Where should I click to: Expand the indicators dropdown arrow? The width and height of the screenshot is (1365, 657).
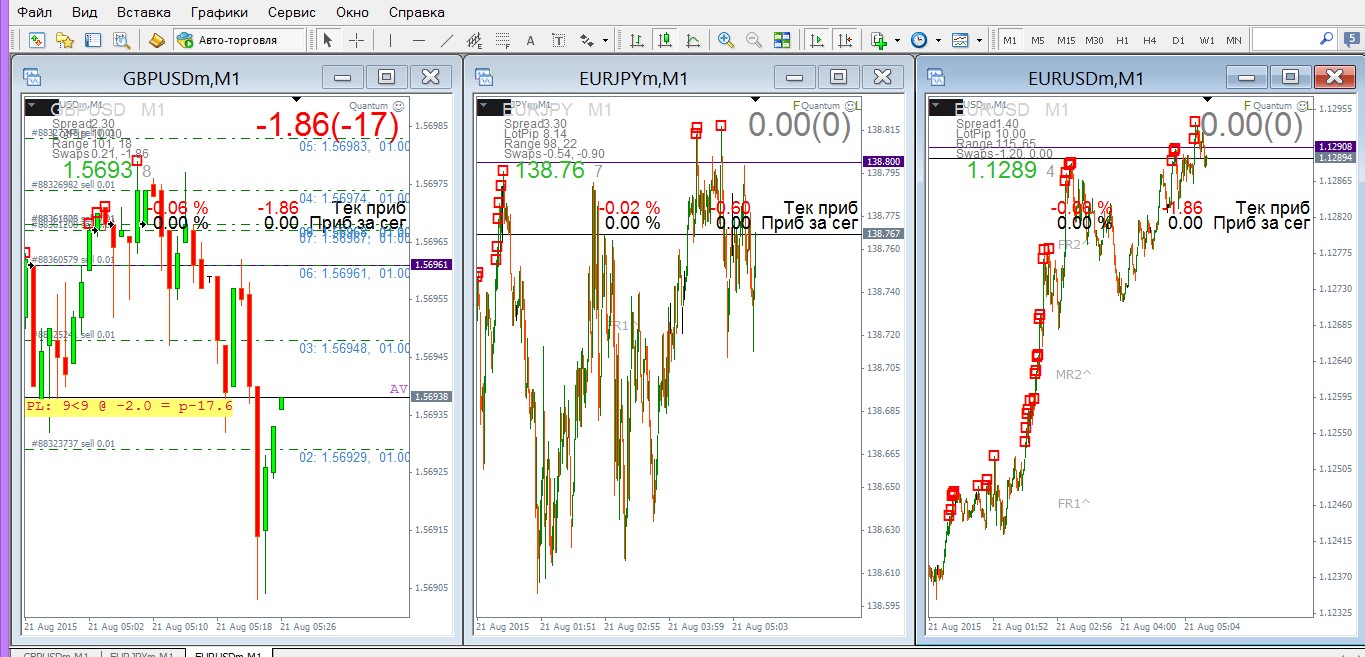tap(897, 41)
